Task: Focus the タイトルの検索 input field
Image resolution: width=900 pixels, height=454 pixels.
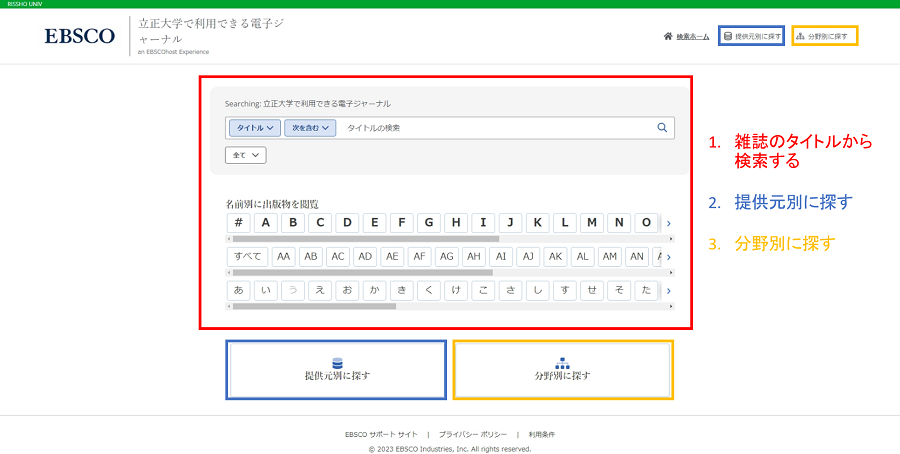Action: [496, 127]
